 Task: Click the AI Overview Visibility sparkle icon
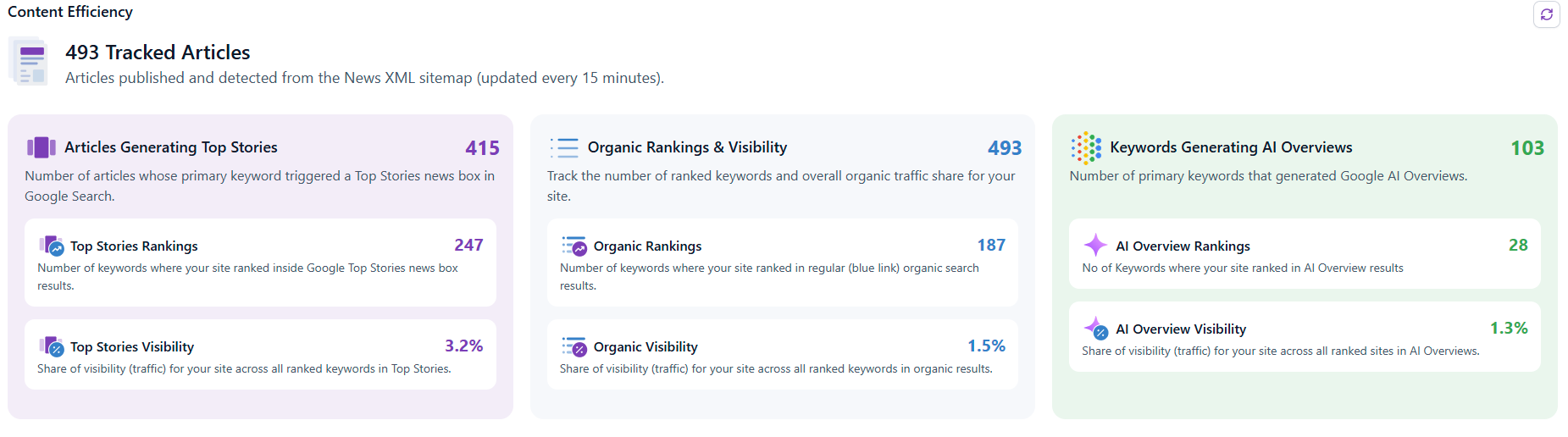tap(1095, 329)
